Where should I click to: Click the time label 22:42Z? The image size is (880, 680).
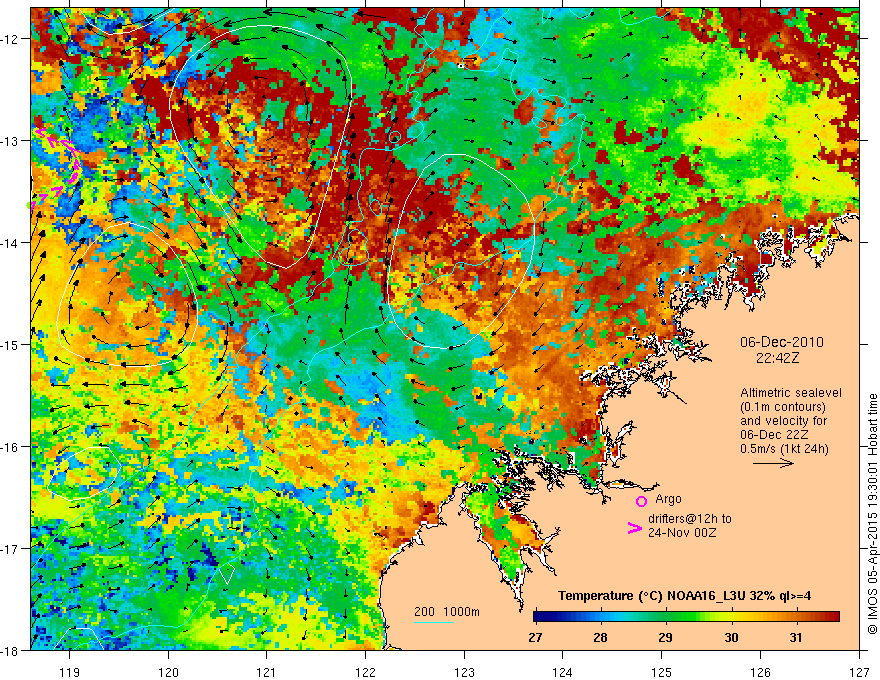[777, 358]
